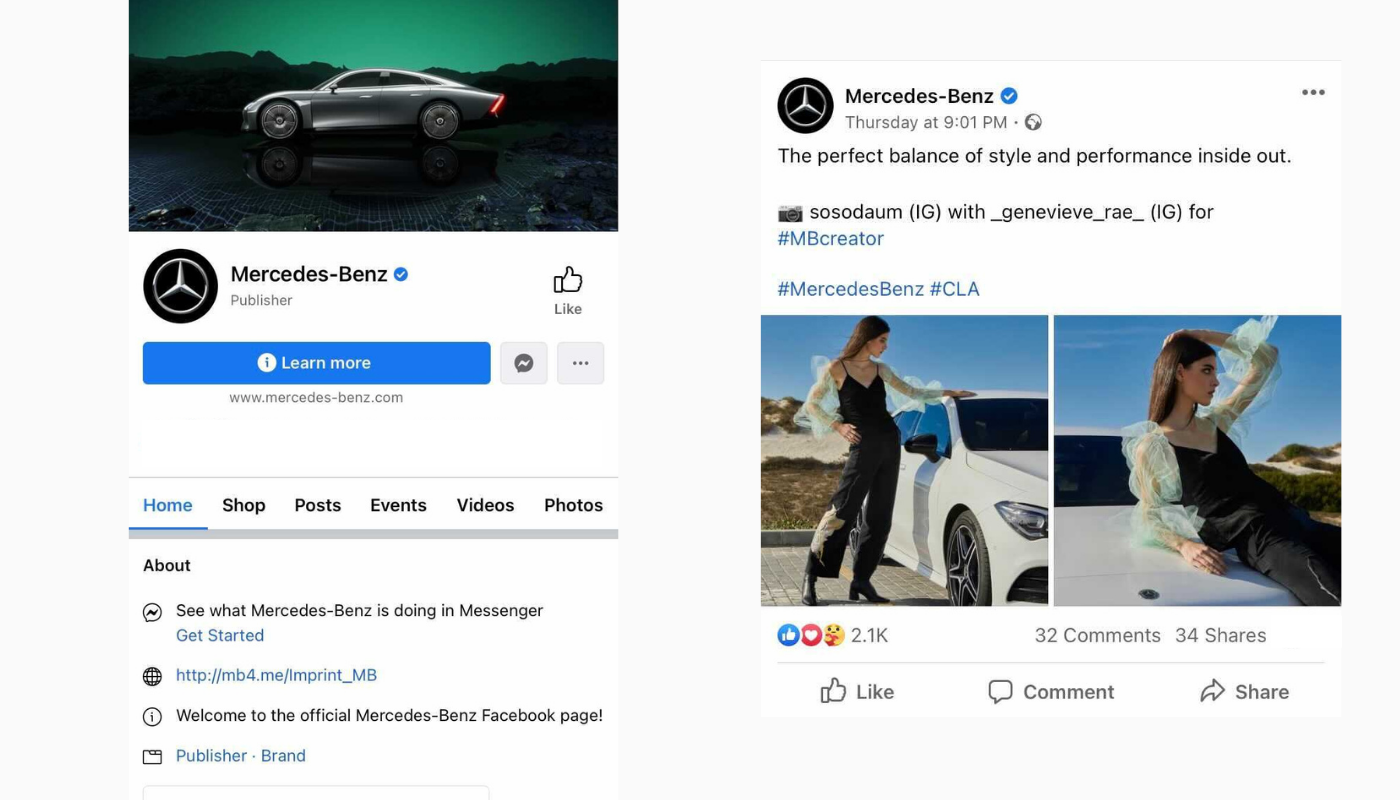Open the post options ellipsis menu
This screenshot has height=800, width=1400.
(1313, 93)
